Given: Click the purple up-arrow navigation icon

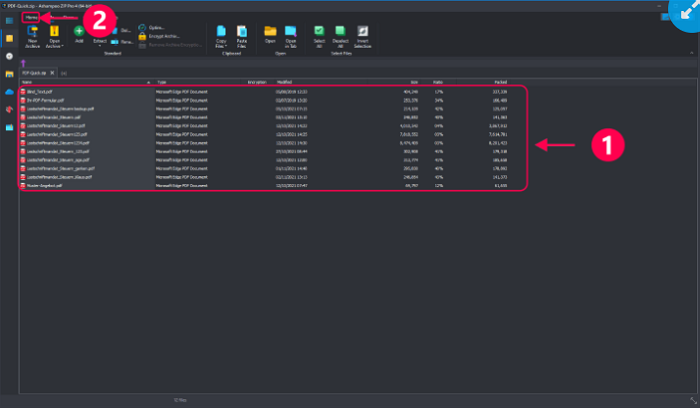Looking at the screenshot, I should click(x=23, y=63).
